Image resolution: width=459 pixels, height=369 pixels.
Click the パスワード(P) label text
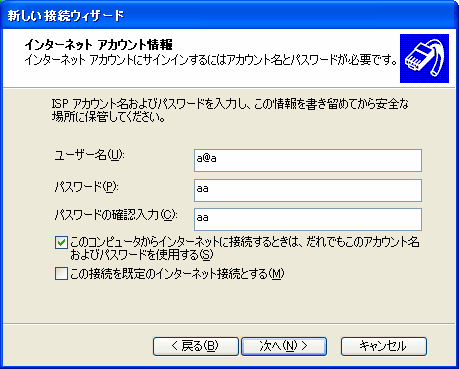86,187
